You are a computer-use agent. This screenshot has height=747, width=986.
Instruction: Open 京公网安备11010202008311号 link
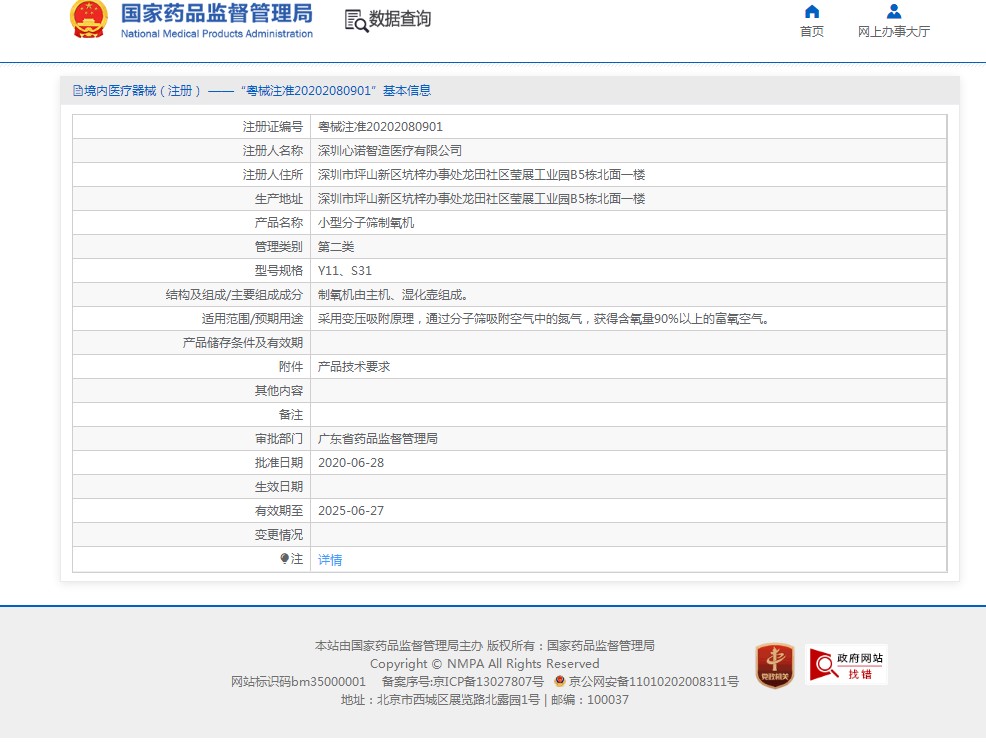click(653, 682)
